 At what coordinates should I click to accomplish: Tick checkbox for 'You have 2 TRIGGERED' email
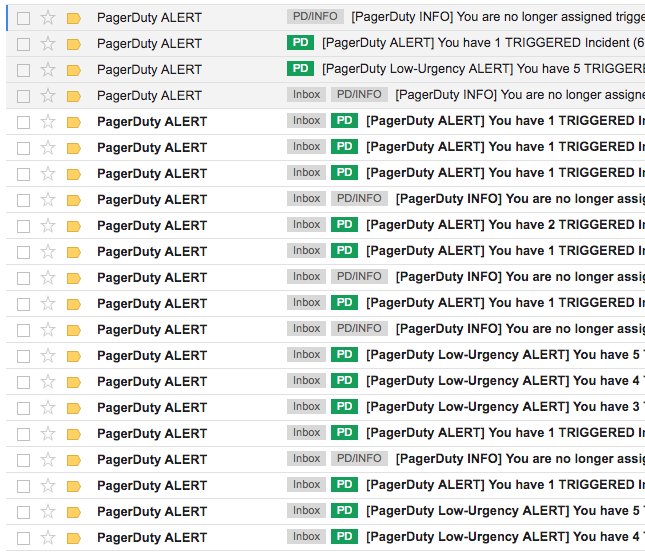coord(23,226)
